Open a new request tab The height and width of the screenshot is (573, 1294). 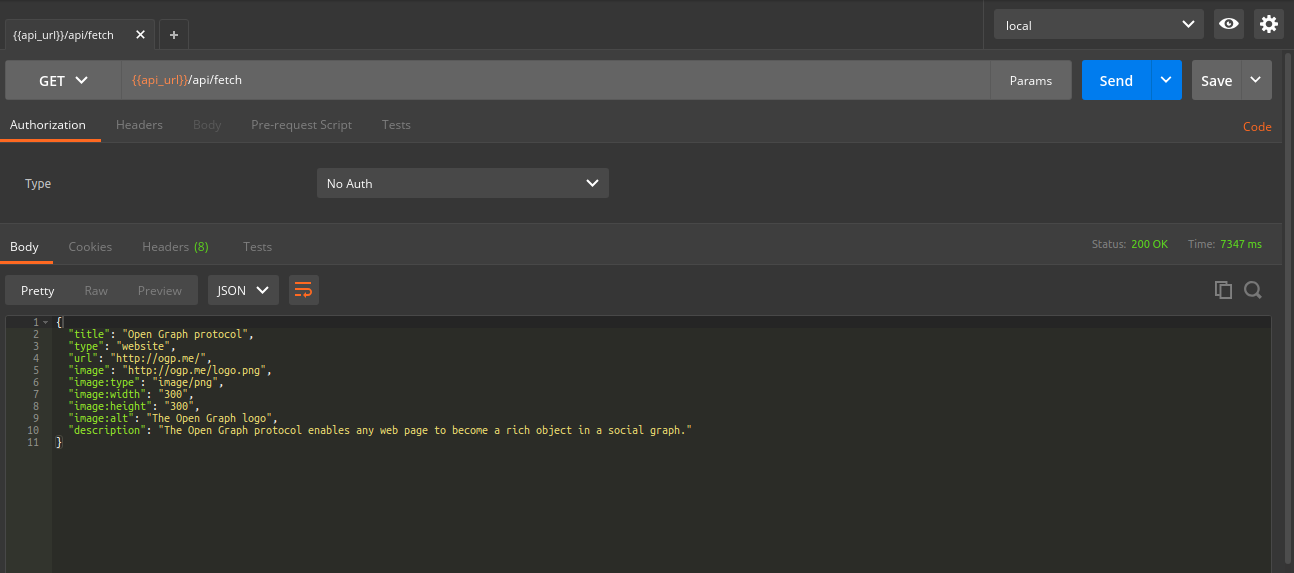[x=173, y=35]
